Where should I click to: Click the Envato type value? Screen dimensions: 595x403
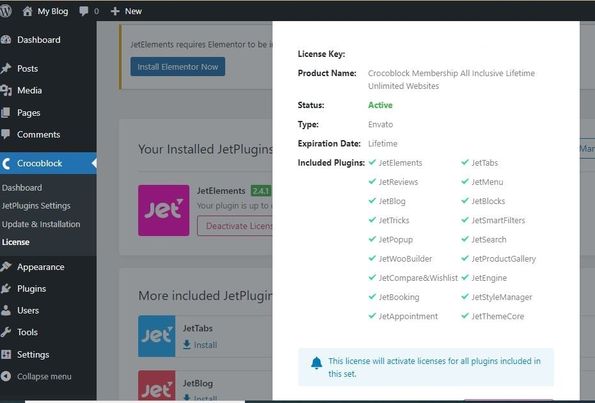click(381, 124)
